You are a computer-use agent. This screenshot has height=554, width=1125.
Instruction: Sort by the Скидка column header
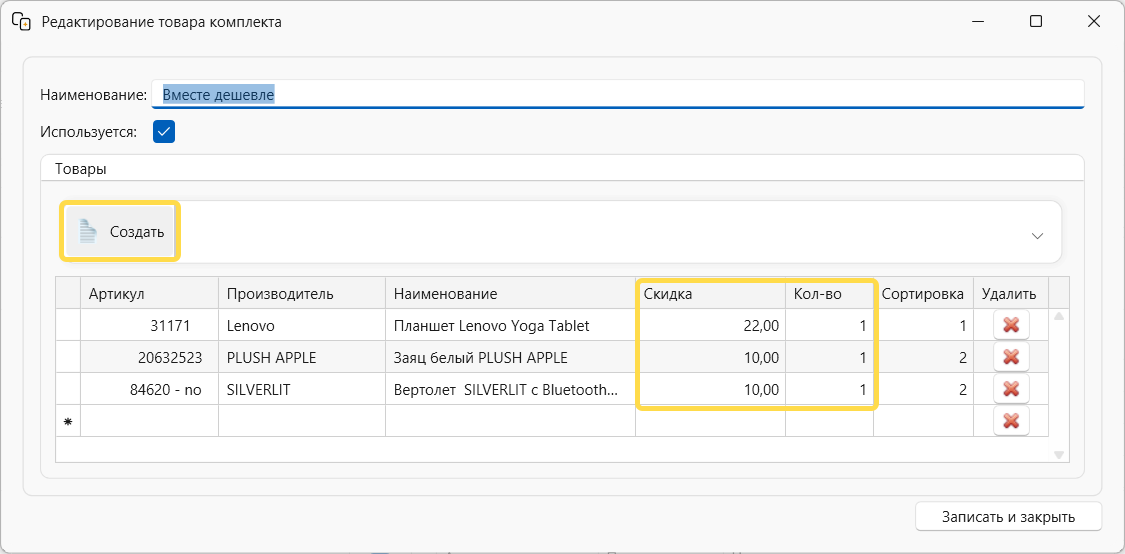click(710, 293)
